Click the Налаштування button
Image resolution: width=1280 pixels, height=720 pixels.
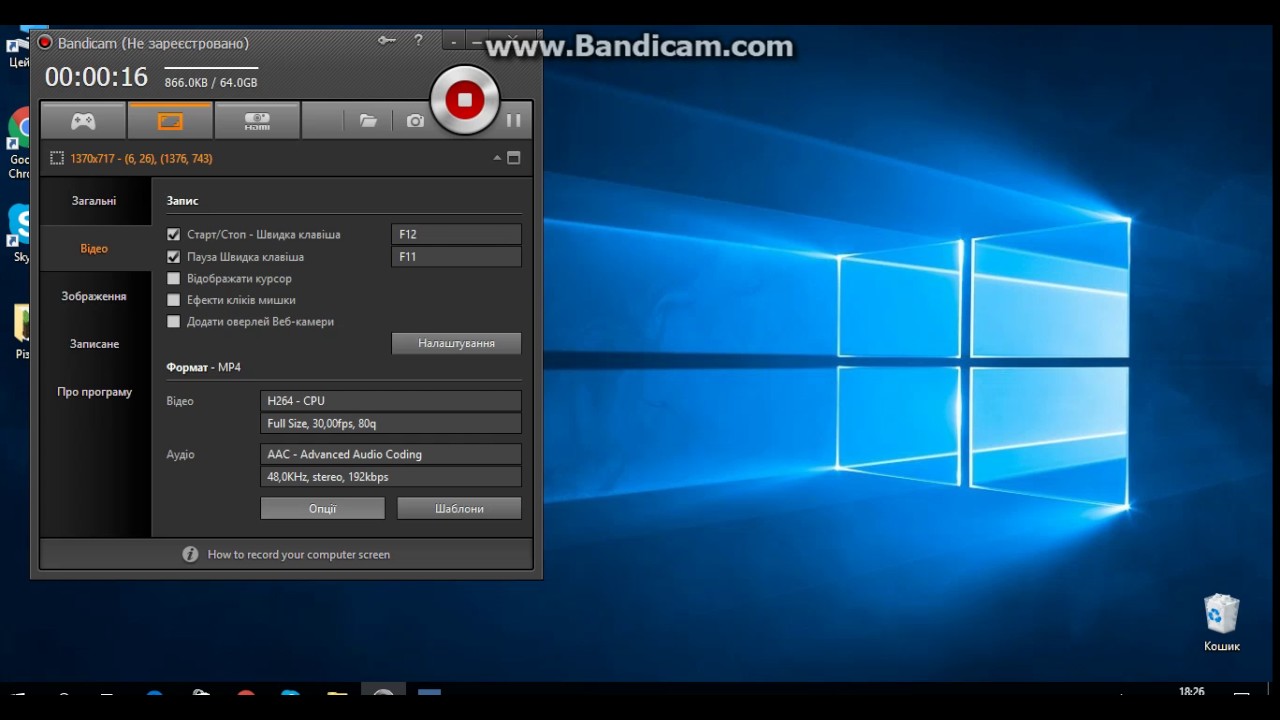click(456, 343)
